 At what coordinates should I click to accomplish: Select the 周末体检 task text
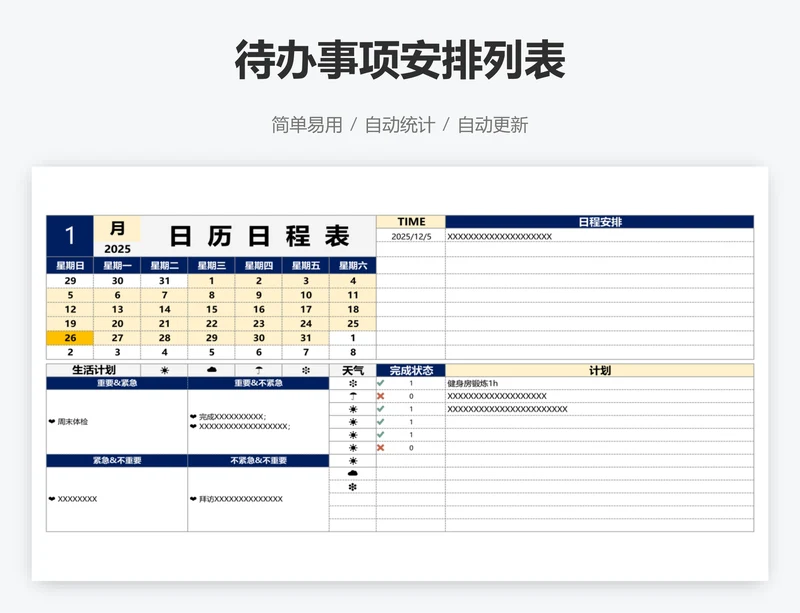72,422
